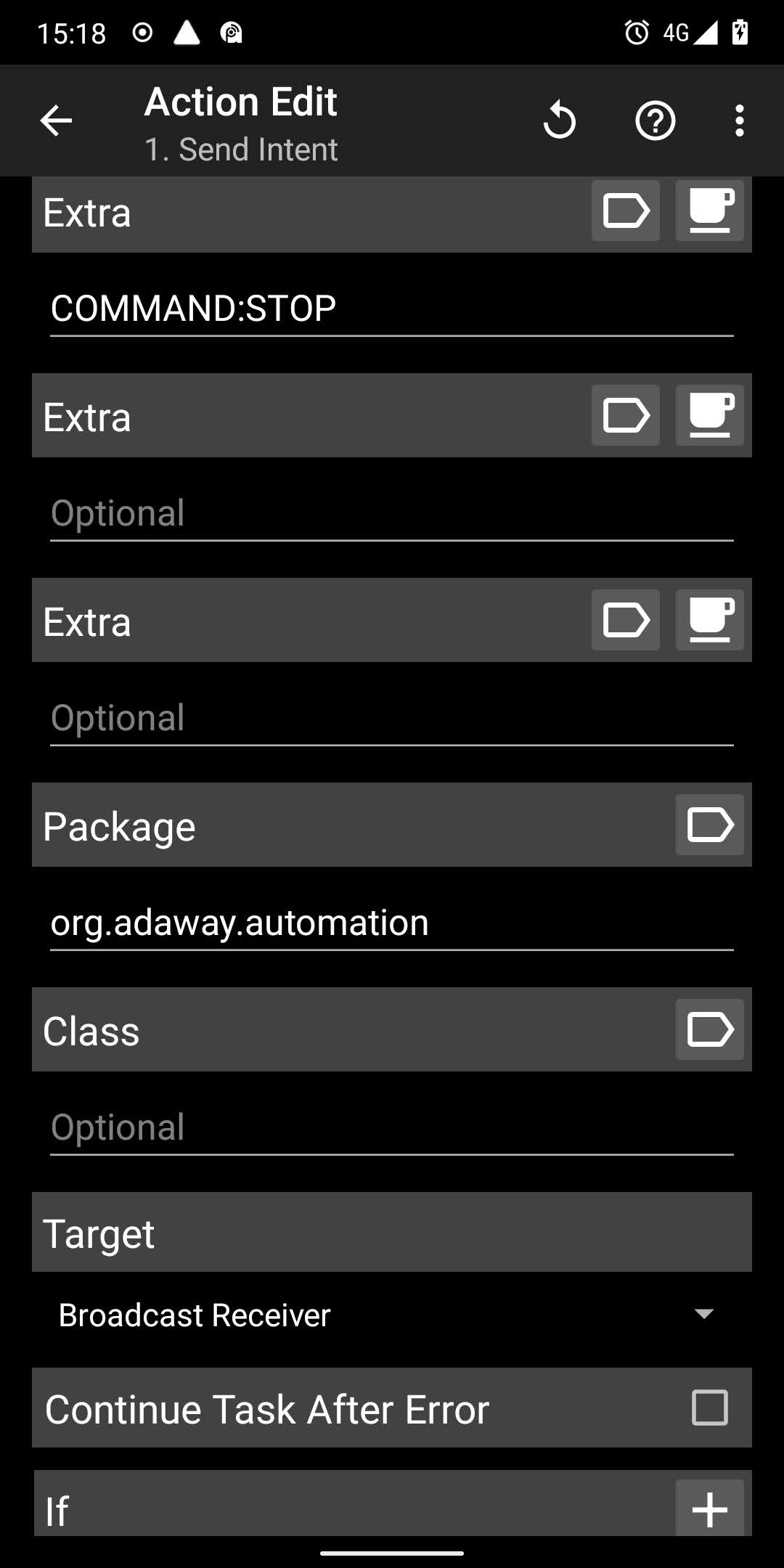Open help via question mark icon
784x1568 pixels.
point(655,121)
